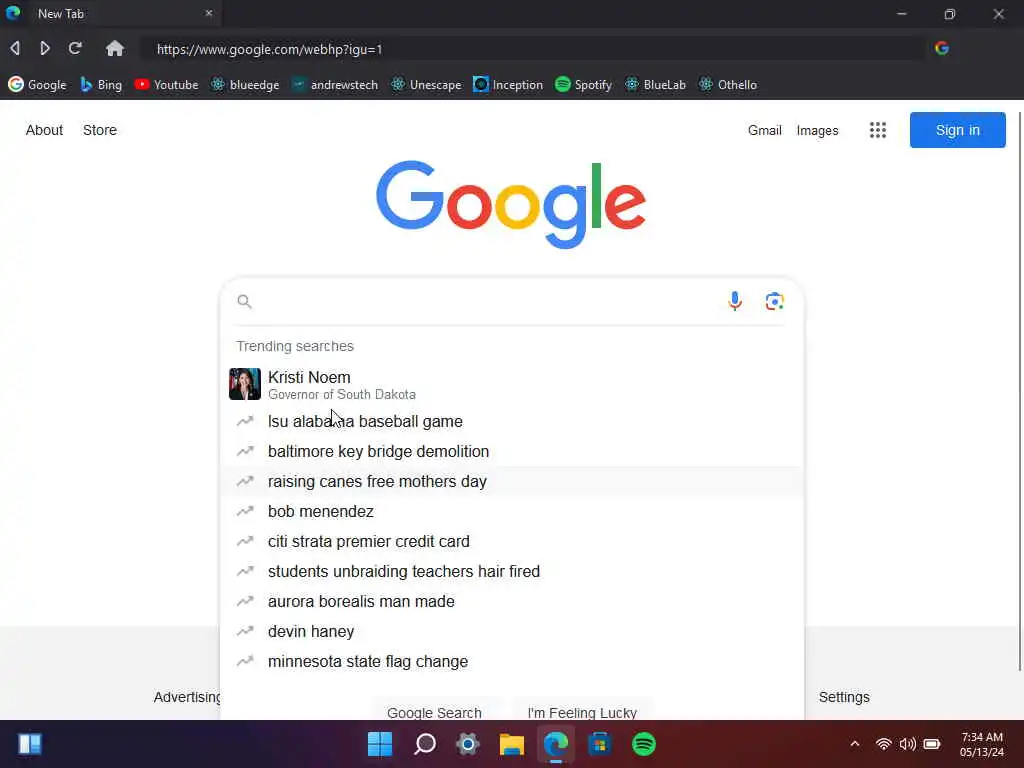This screenshot has width=1024, height=768.
Task: Open the Advertising footer link
Action: [x=187, y=697]
